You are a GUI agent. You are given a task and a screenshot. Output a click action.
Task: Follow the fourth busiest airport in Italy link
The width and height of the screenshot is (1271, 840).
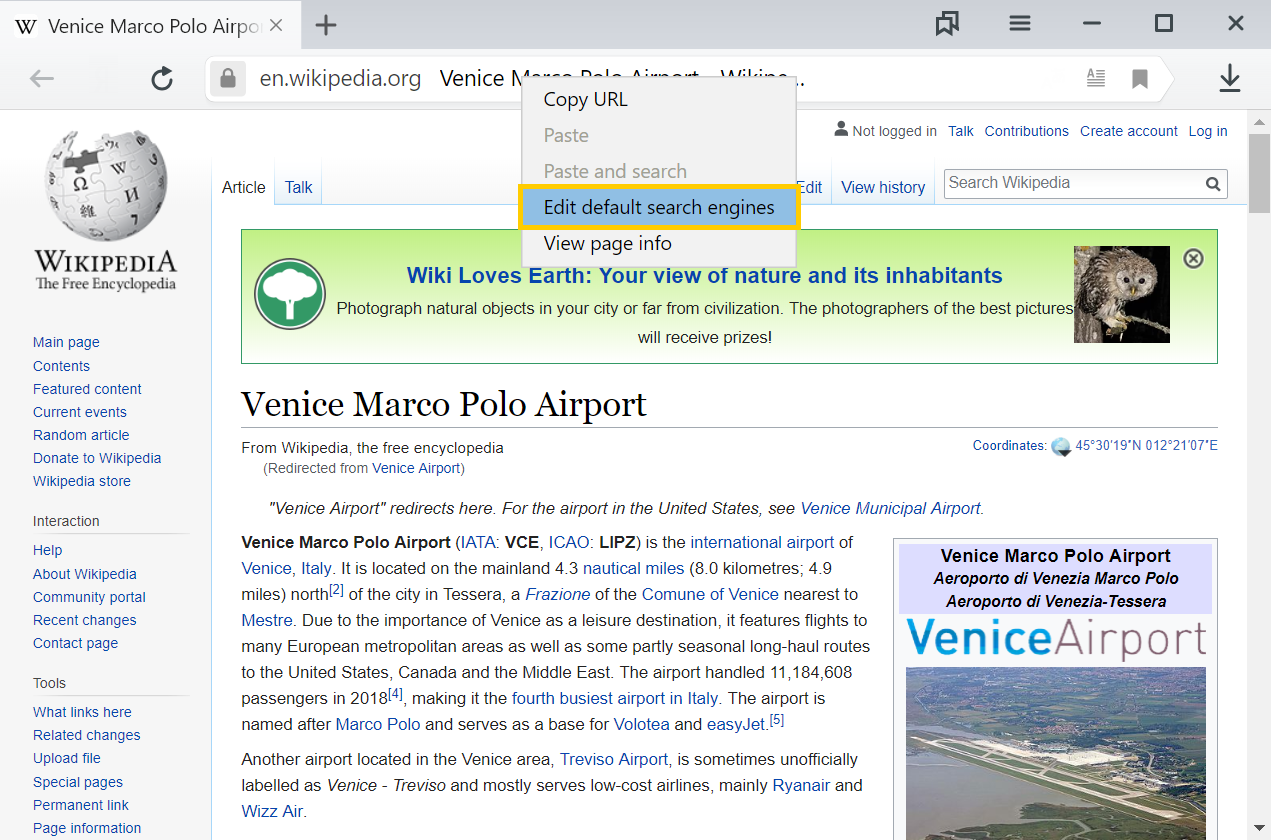click(x=615, y=698)
